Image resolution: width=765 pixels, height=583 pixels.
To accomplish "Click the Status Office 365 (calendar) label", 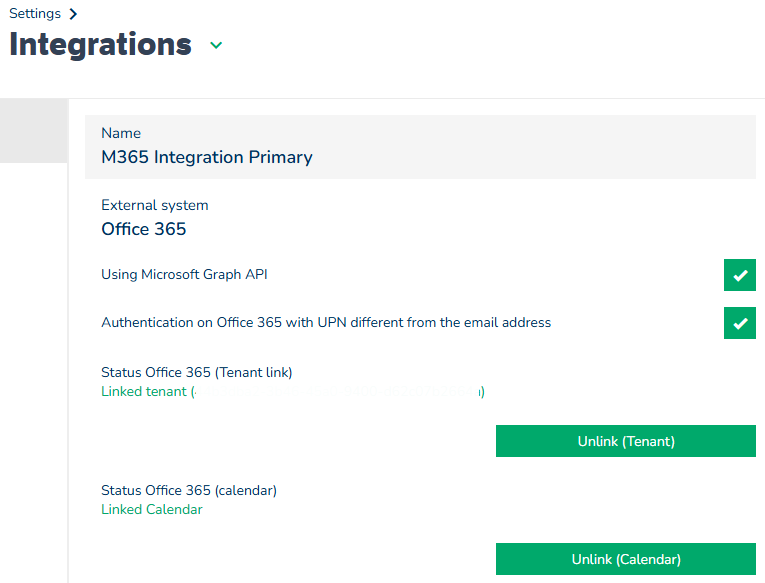I will pos(189,491).
